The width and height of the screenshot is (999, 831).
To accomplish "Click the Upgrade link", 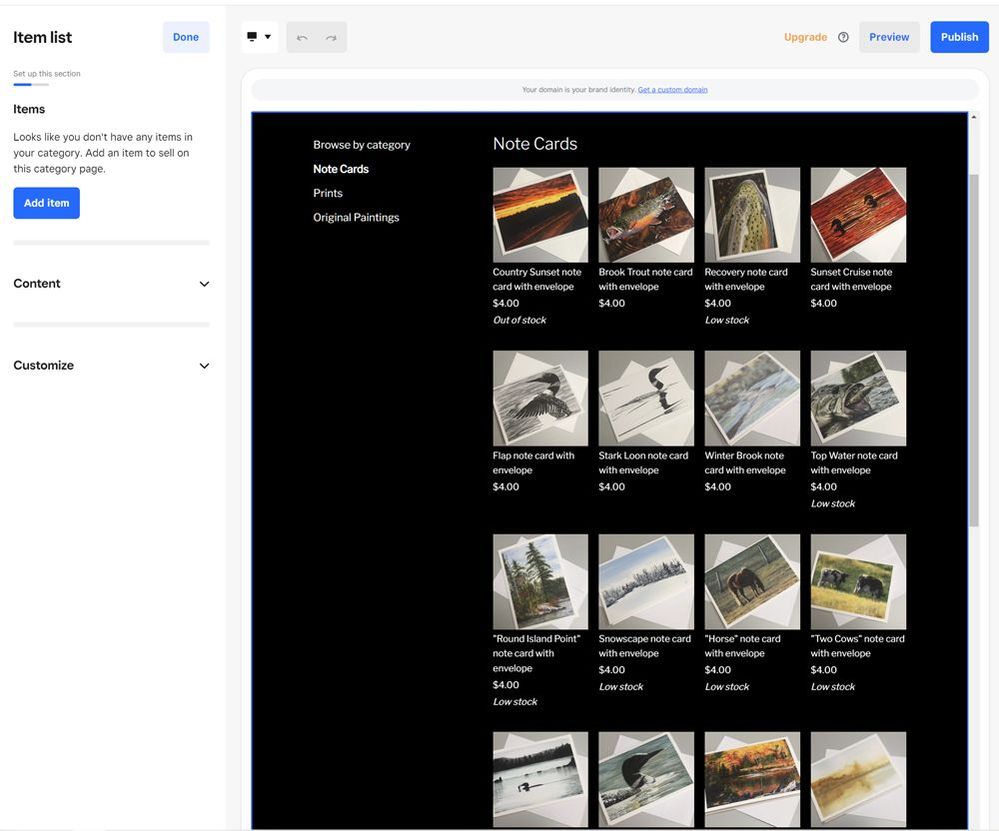I will (805, 37).
